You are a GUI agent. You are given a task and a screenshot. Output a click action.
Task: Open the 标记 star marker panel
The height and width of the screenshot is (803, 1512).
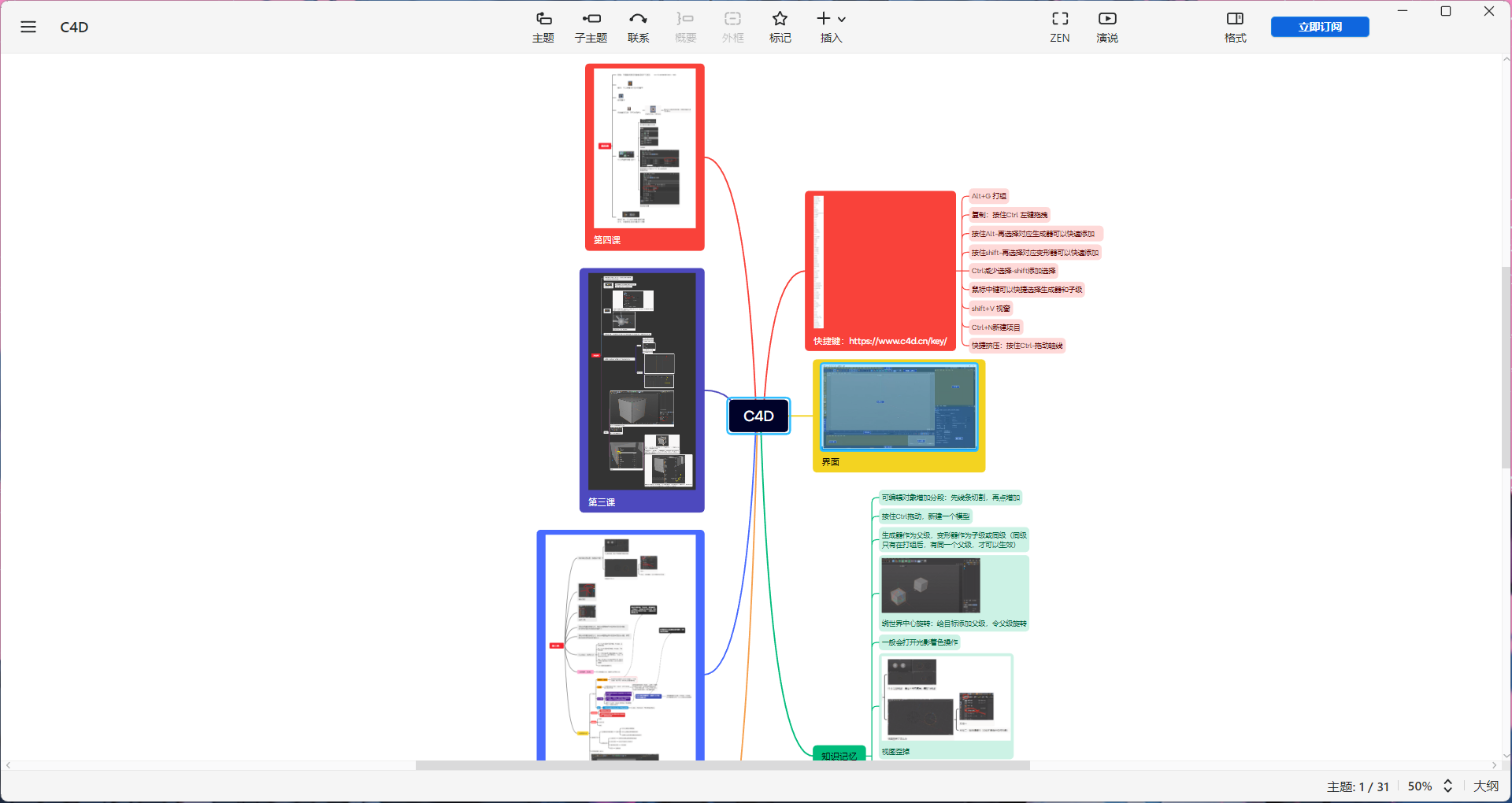click(780, 27)
